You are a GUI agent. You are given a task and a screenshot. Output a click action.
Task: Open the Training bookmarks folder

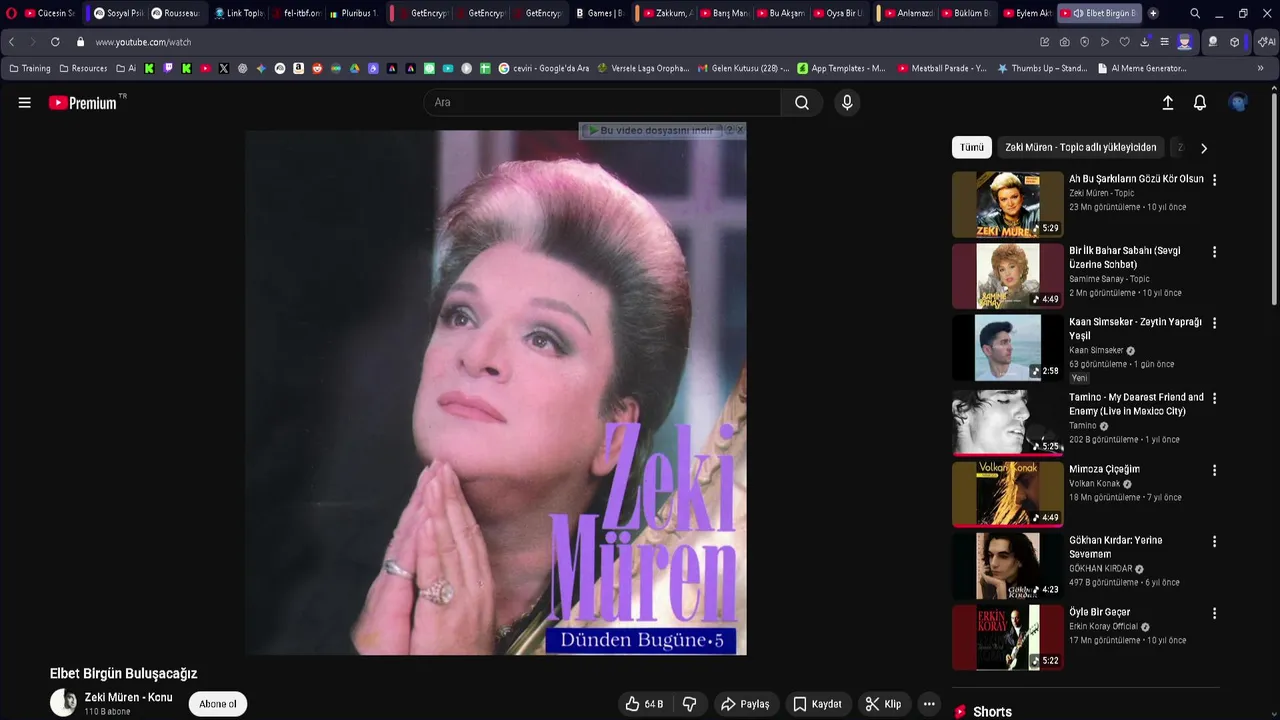tap(29, 68)
